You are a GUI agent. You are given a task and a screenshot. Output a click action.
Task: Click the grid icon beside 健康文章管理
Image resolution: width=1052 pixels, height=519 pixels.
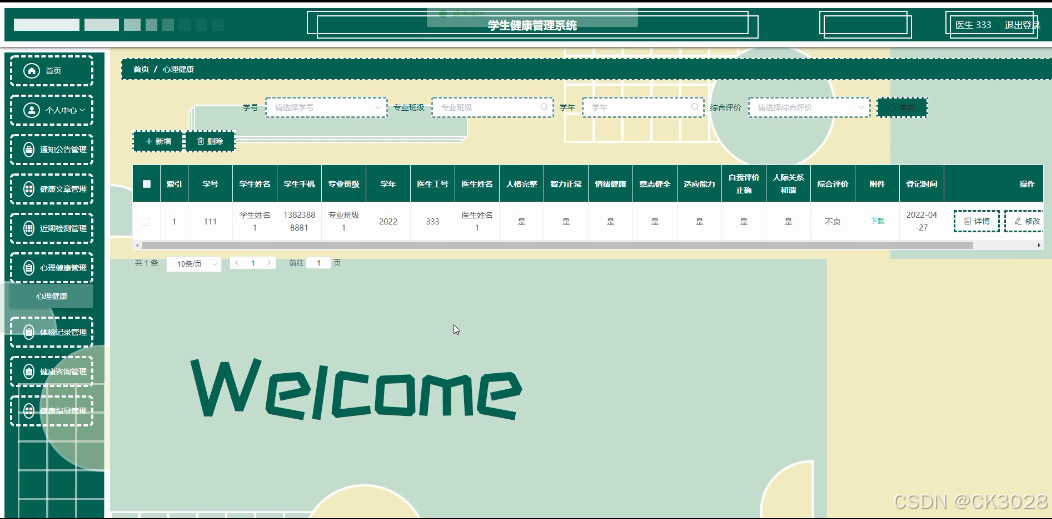point(28,189)
